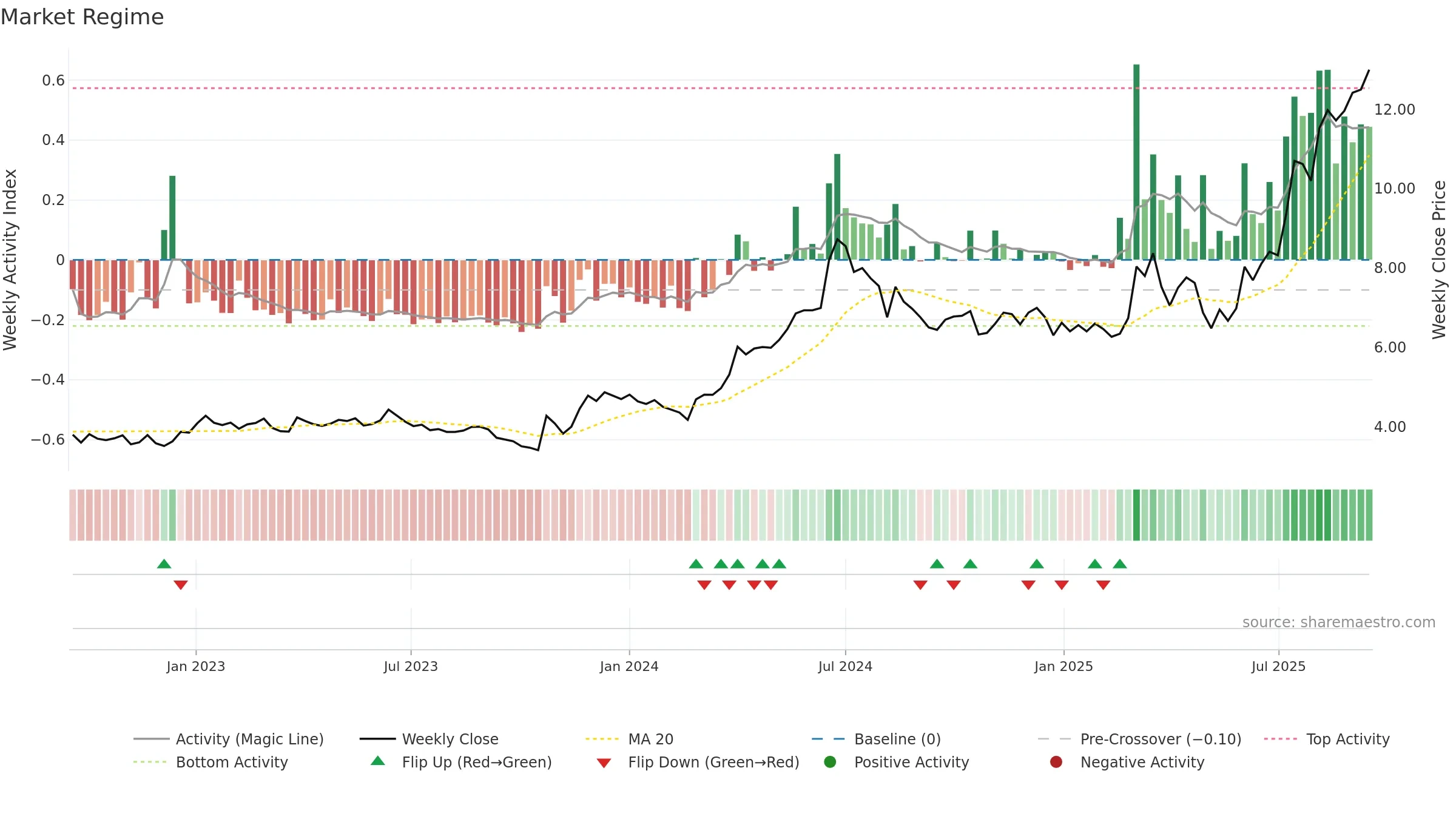Click the tallest green activity bar in early 2025
1456x819 pixels.
1136,162
